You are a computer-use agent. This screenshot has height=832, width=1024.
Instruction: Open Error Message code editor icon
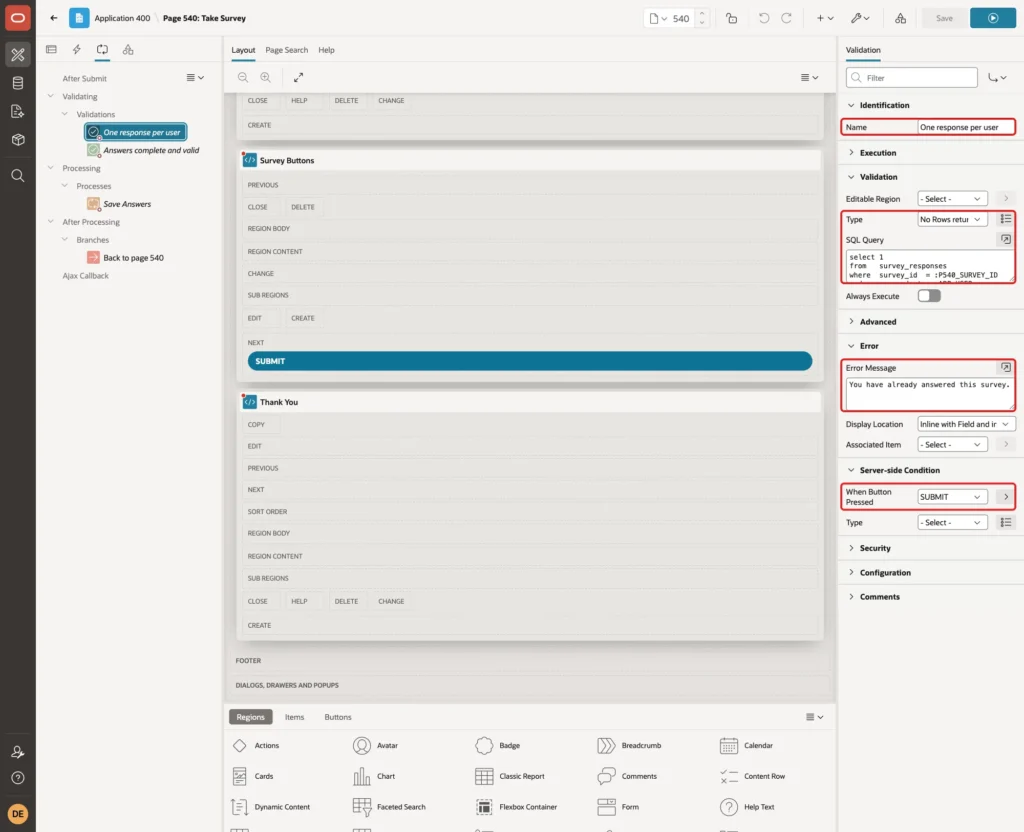[x=1006, y=368]
